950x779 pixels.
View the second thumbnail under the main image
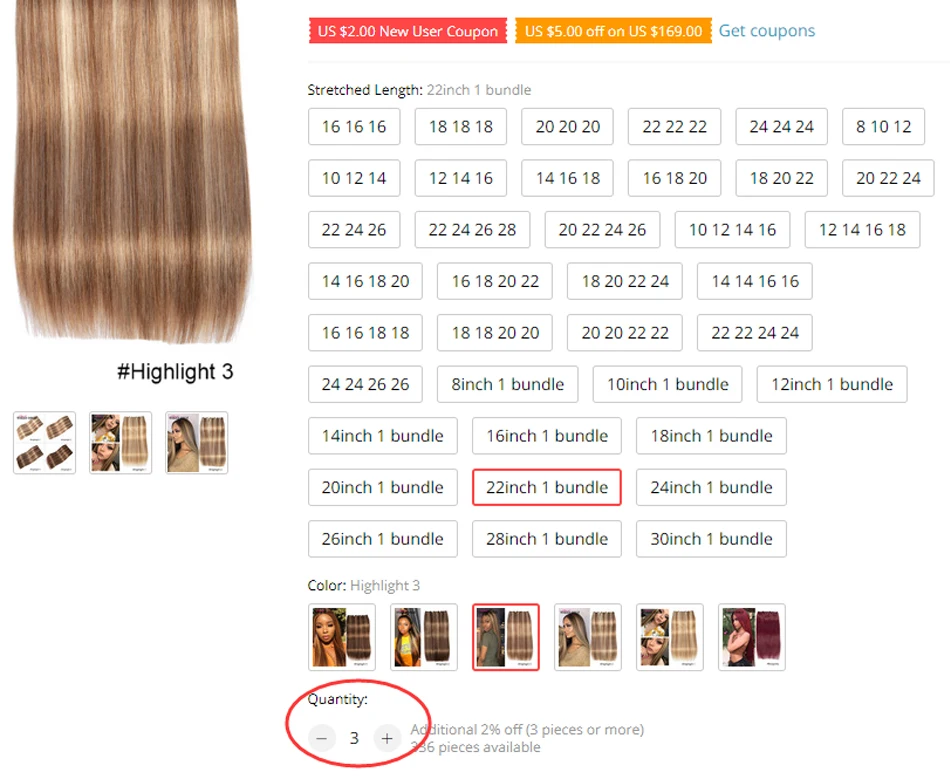pos(121,443)
